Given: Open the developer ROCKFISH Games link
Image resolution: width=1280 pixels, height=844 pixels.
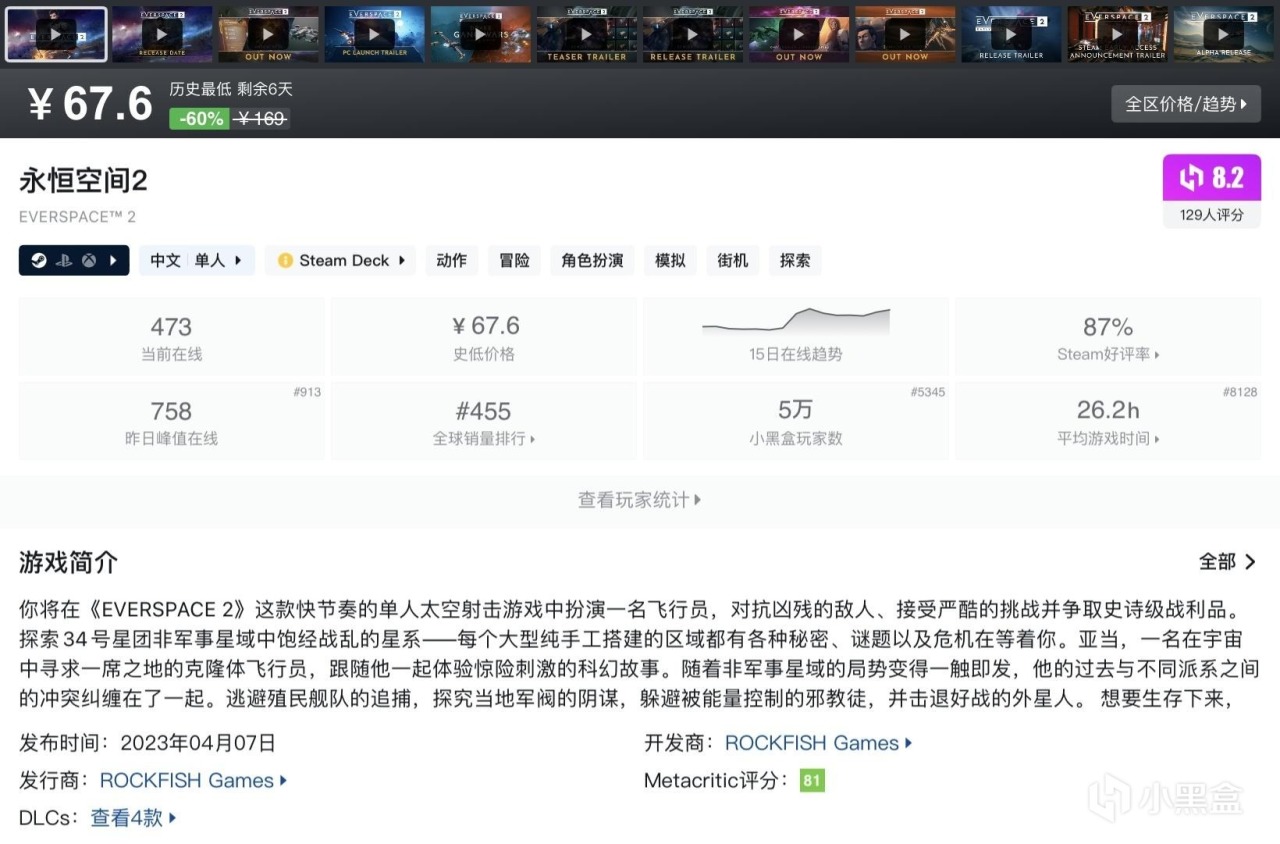Looking at the screenshot, I should pos(818,743).
